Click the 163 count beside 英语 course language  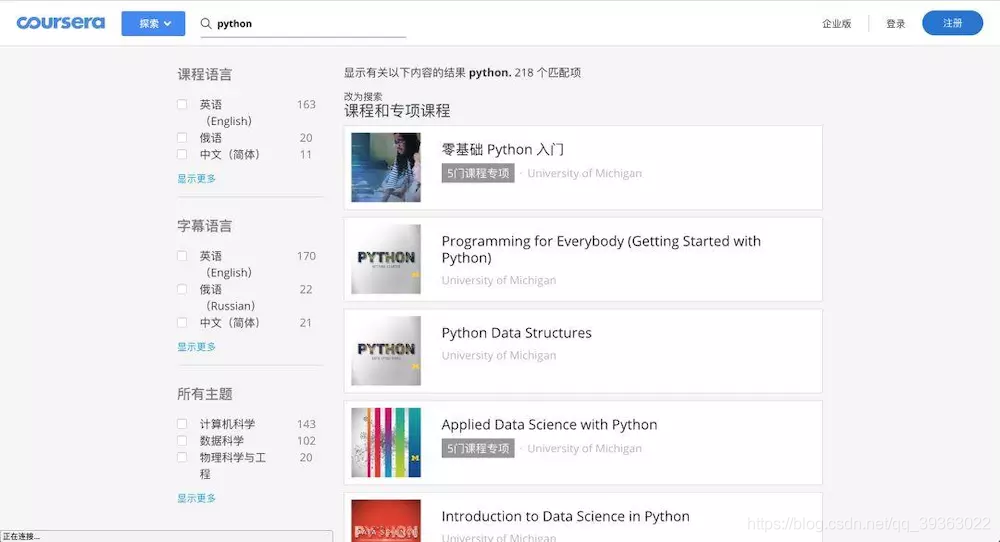306,104
